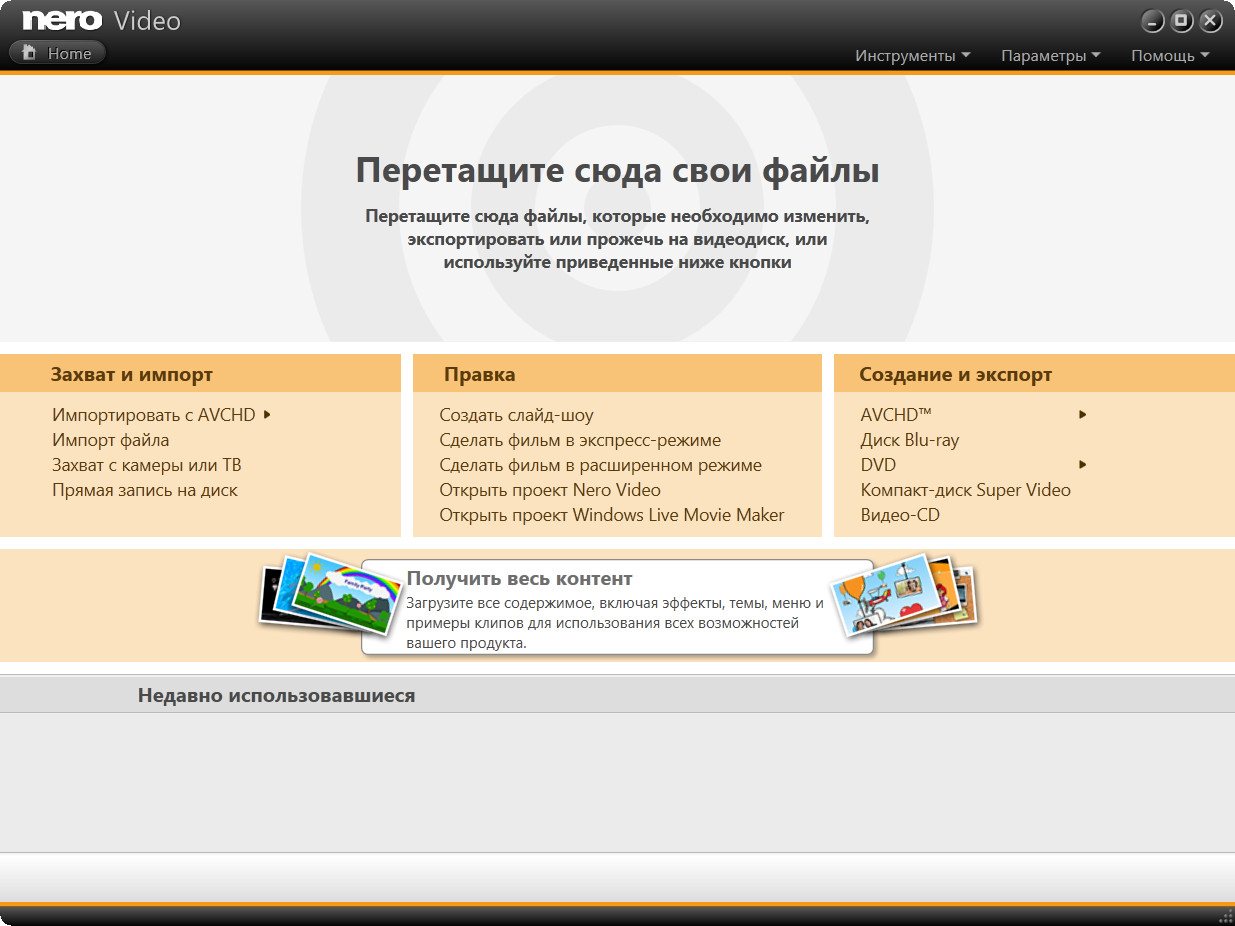Screen dimensions: 1235x926
Task: Start Сделать фильм в экспресс-режиме
Action: (581, 440)
